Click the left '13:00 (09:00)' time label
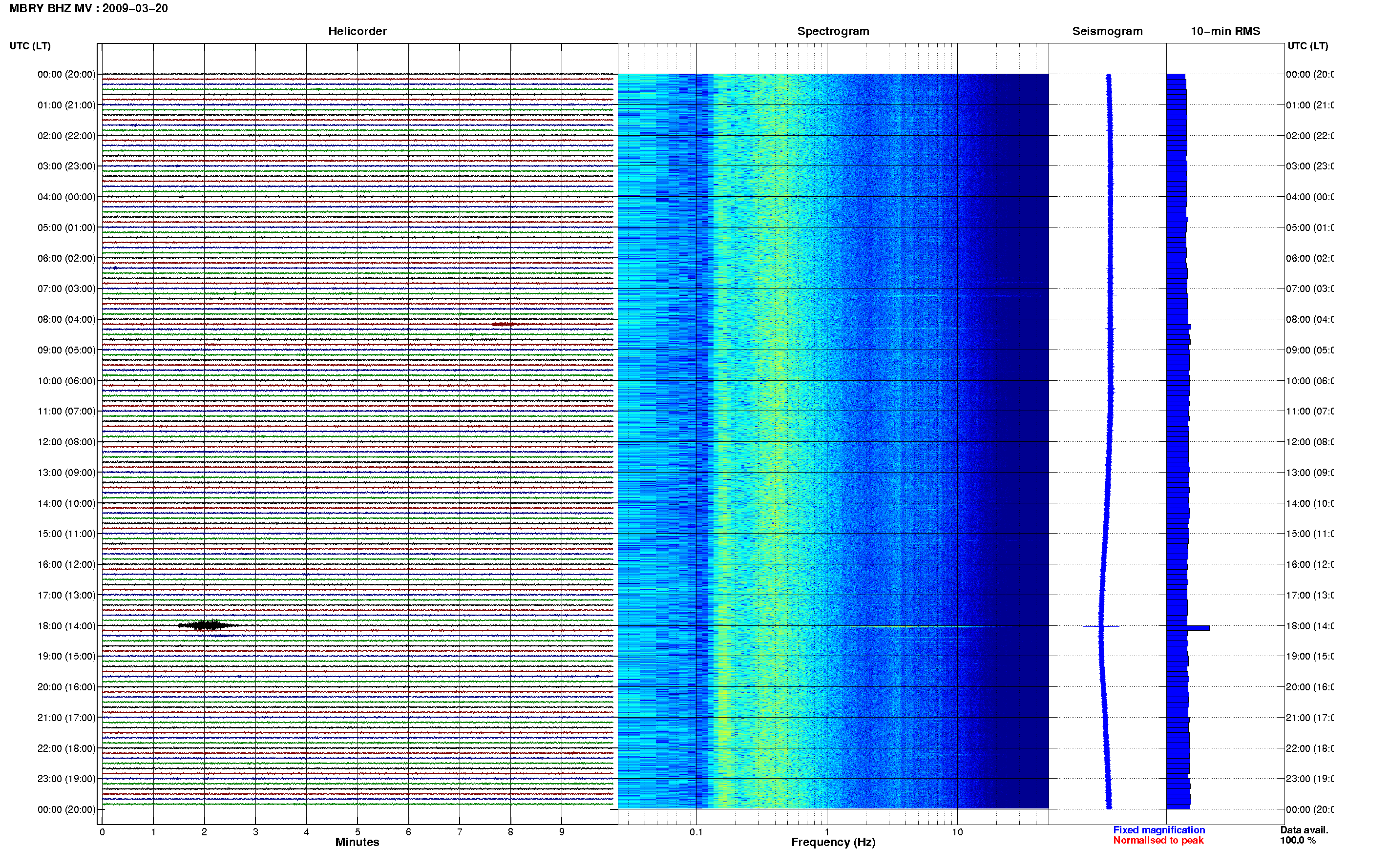1389x868 pixels. click(66, 473)
